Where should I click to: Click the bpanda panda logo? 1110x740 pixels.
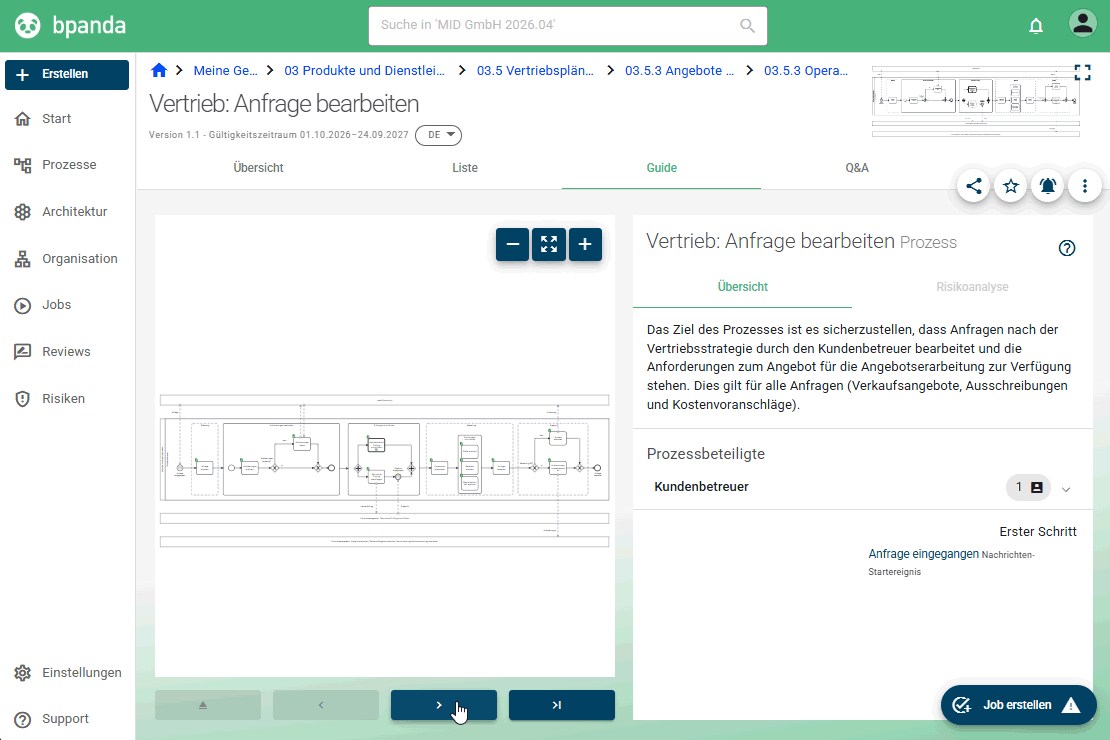click(28, 25)
